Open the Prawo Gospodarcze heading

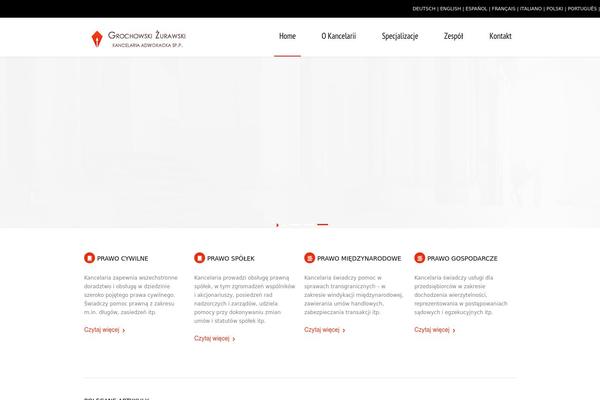(462, 258)
